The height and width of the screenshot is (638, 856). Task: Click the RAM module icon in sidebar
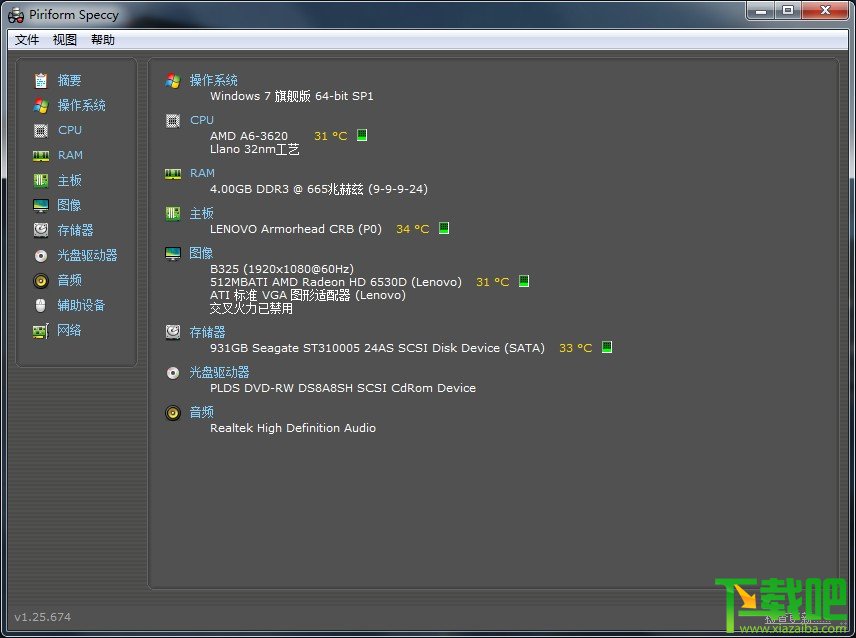pos(41,156)
